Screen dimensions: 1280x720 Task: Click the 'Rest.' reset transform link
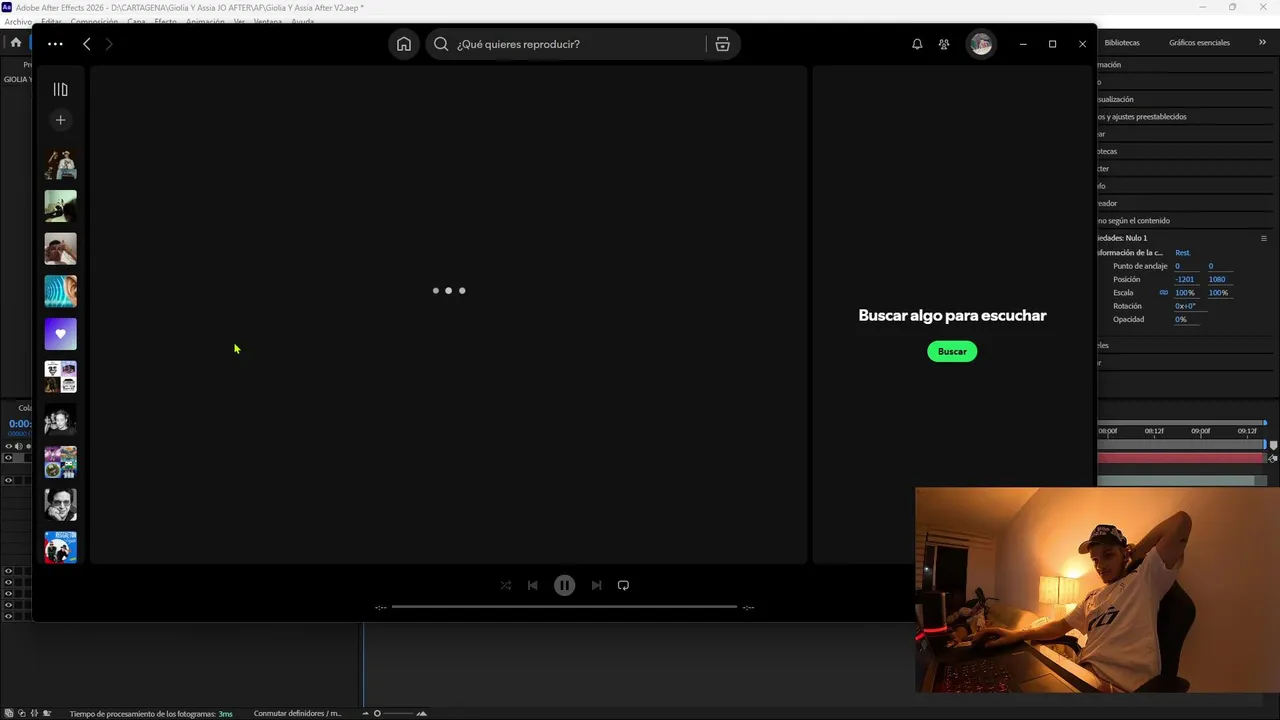[1182, 253]
